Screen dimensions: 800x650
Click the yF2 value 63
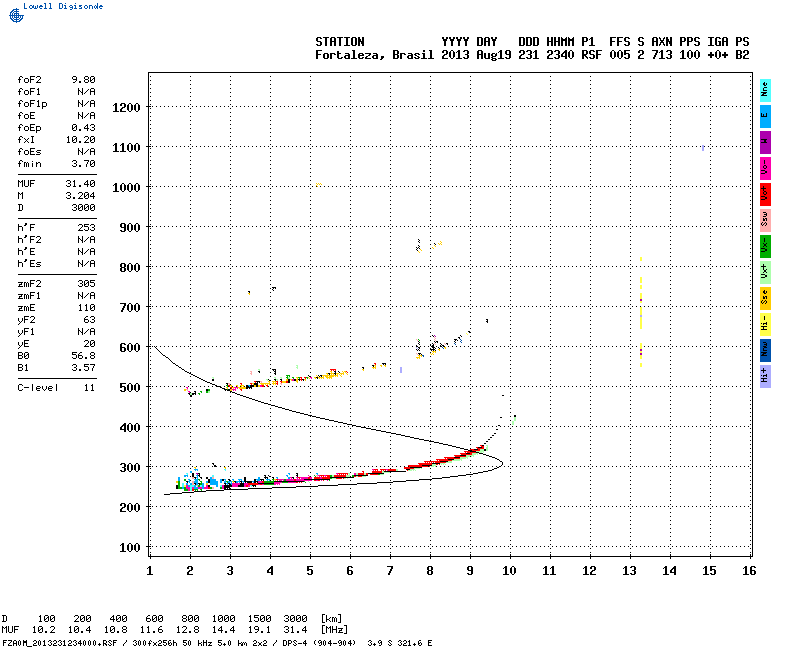pyautogui.click(x=89, y=320)
